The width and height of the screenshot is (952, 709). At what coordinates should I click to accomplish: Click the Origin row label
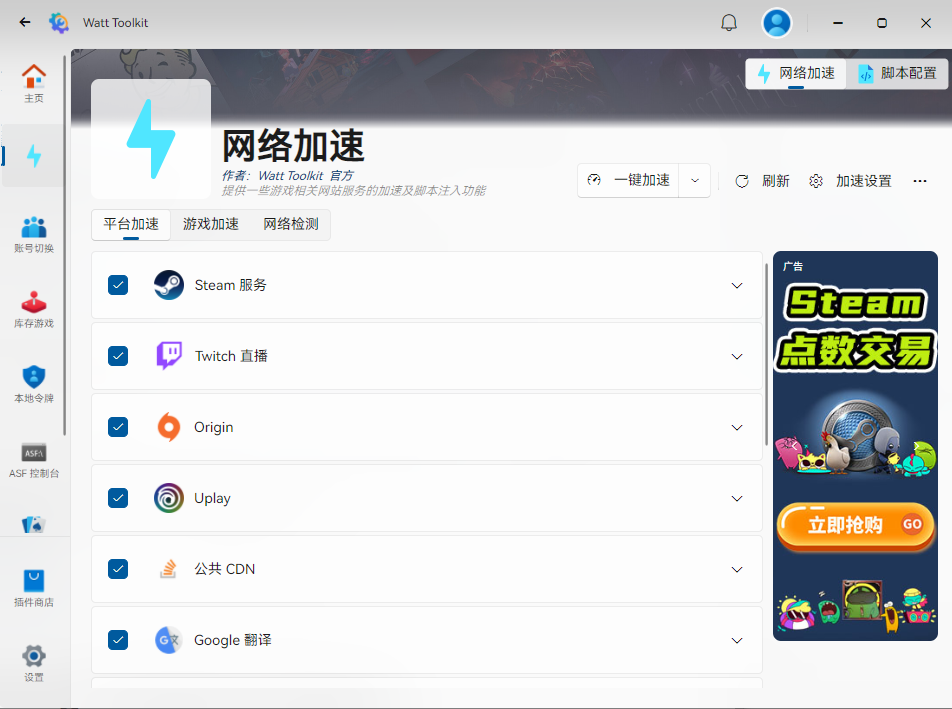213,427
